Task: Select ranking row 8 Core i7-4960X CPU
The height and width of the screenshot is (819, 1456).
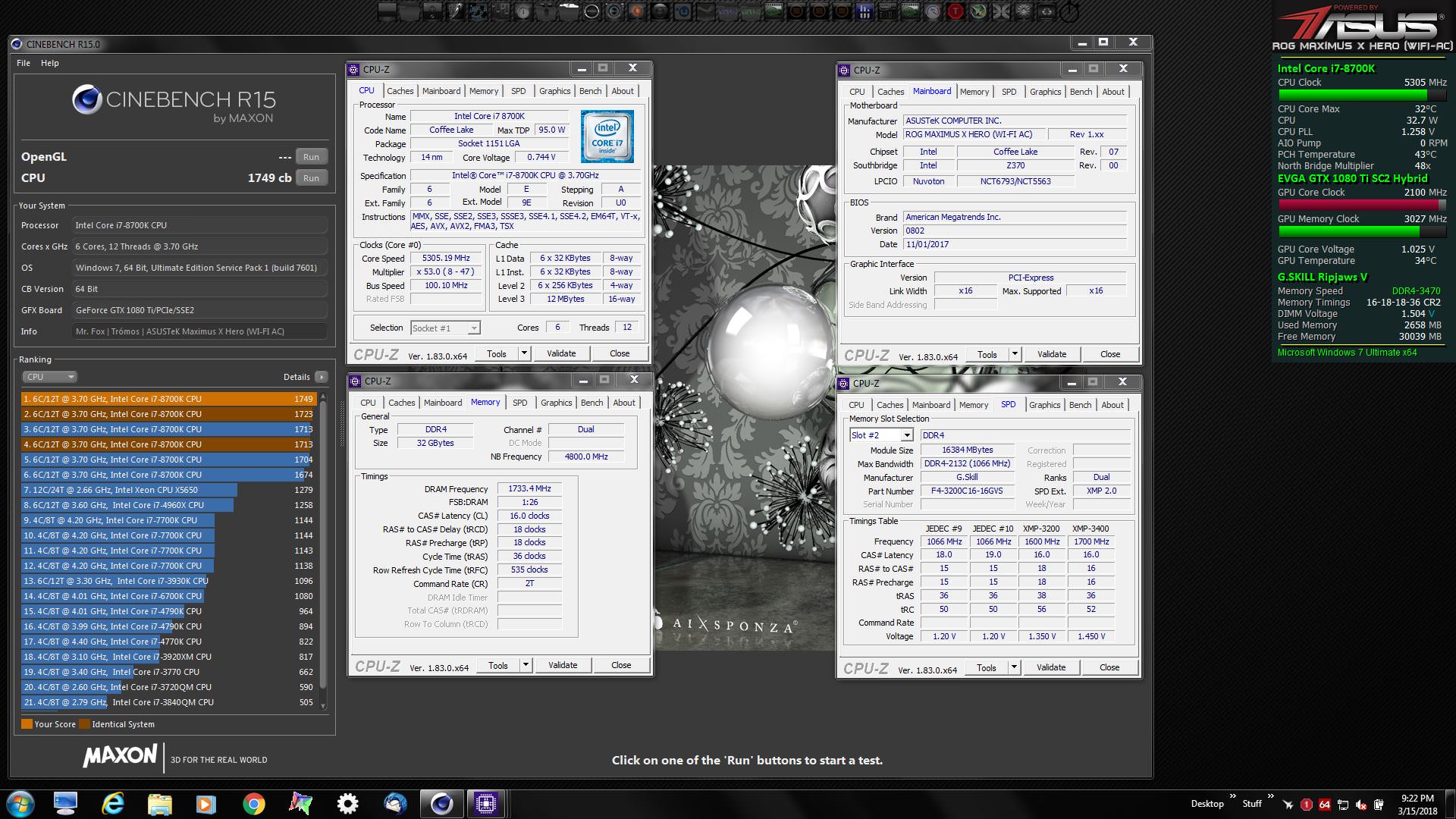Action: [168, 505]
